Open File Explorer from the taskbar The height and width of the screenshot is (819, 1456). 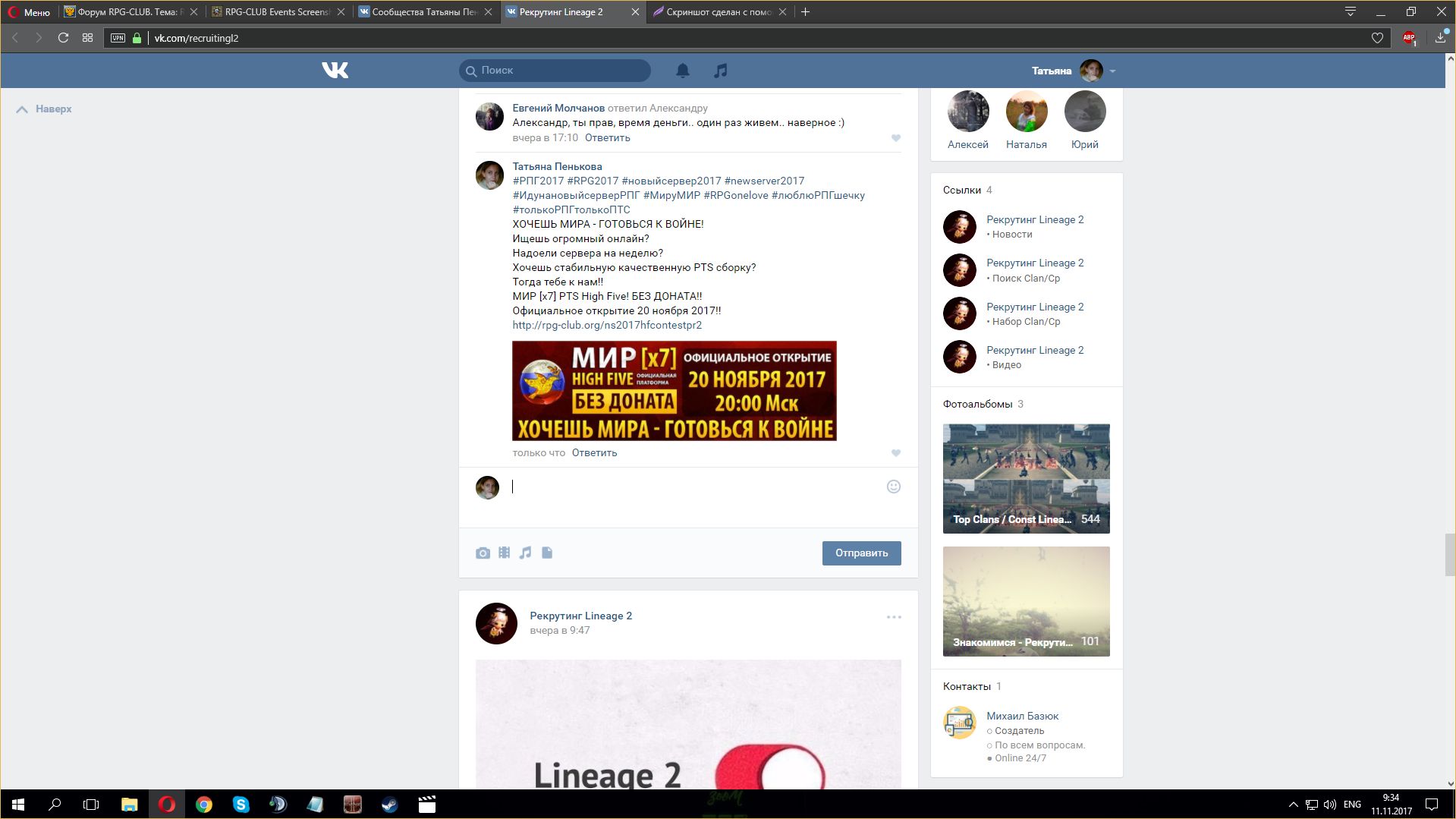[130, 805]
